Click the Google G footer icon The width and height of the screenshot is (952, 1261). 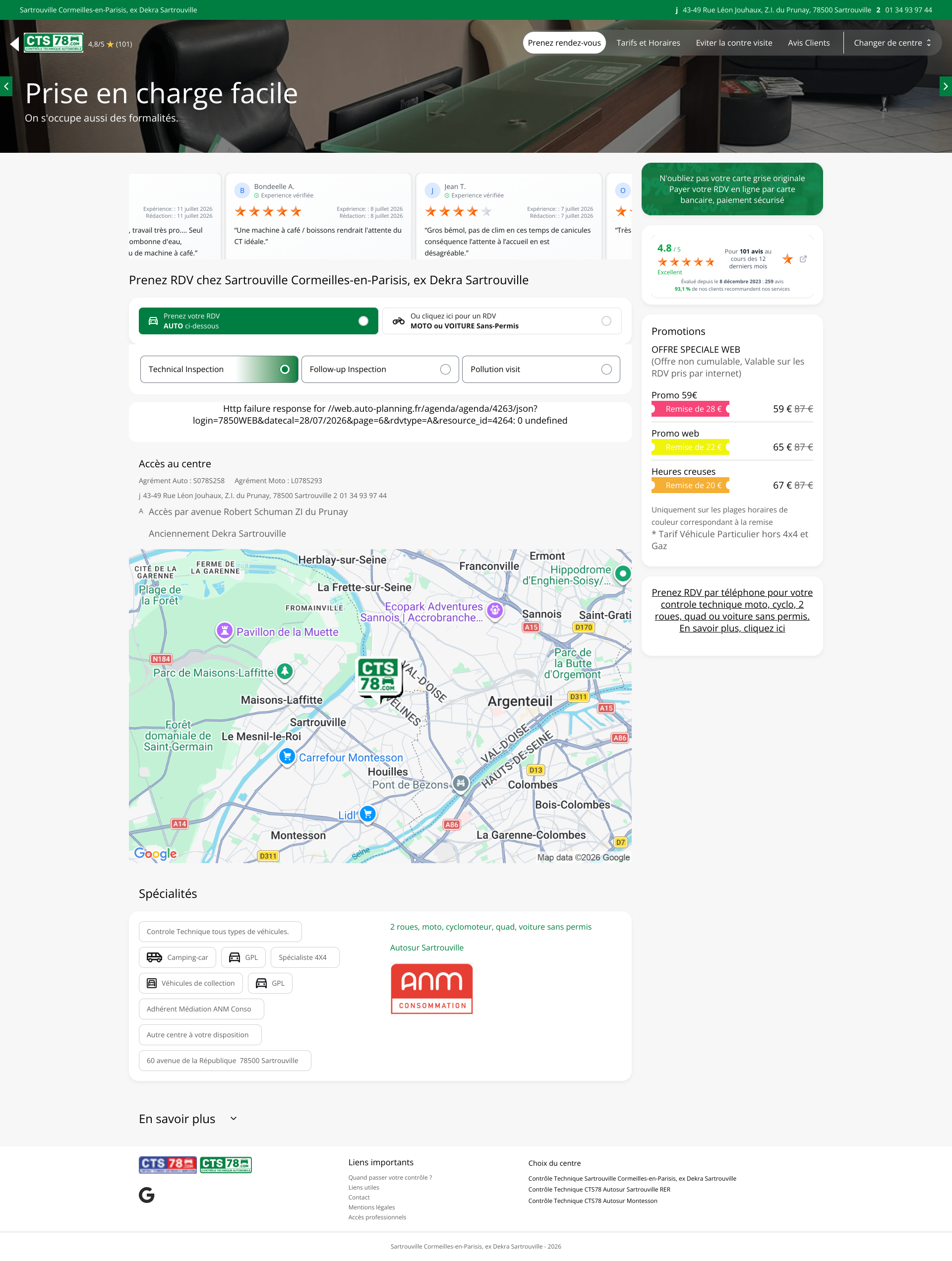[146, 1195]
